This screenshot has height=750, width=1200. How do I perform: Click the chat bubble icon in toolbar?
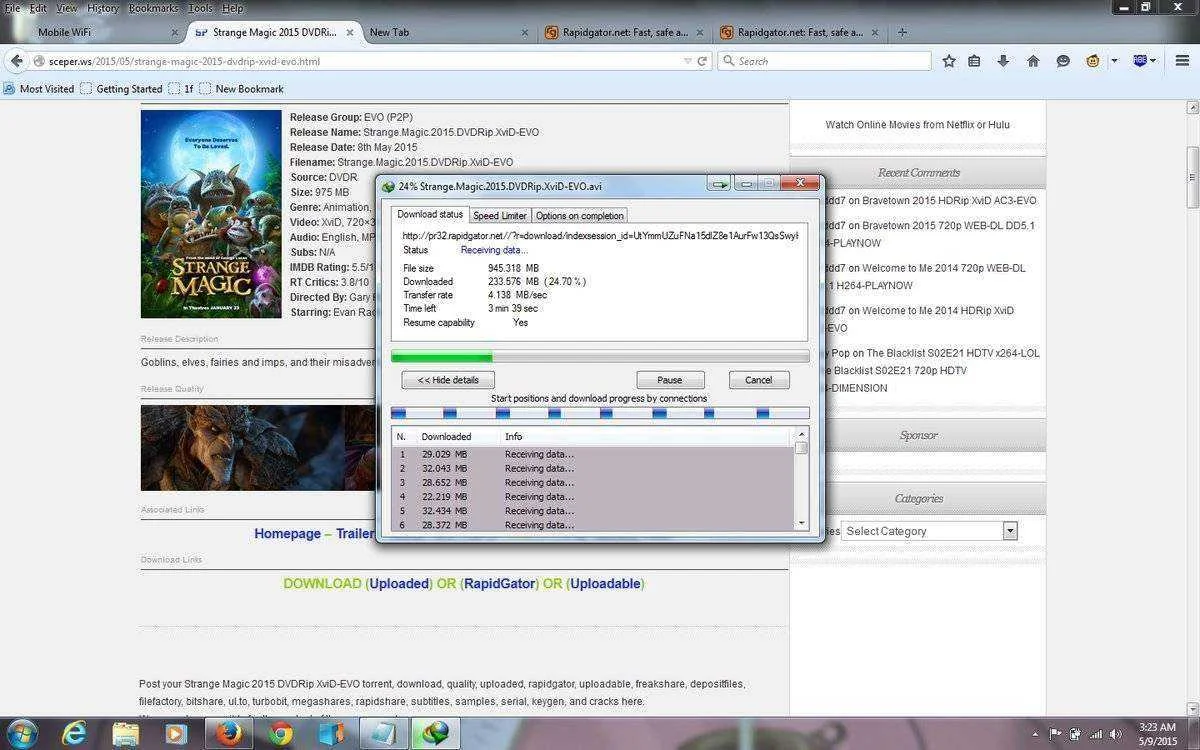pyautogui.click(x=1063, y=61)
